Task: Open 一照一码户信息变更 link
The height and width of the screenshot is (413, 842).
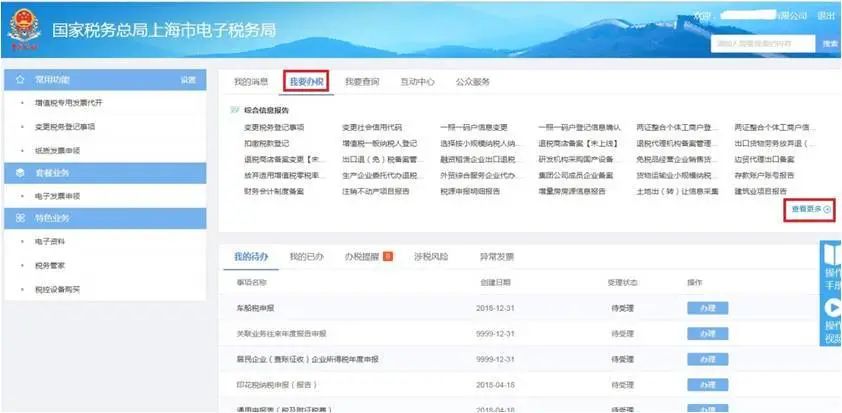Action: point(473,128)
